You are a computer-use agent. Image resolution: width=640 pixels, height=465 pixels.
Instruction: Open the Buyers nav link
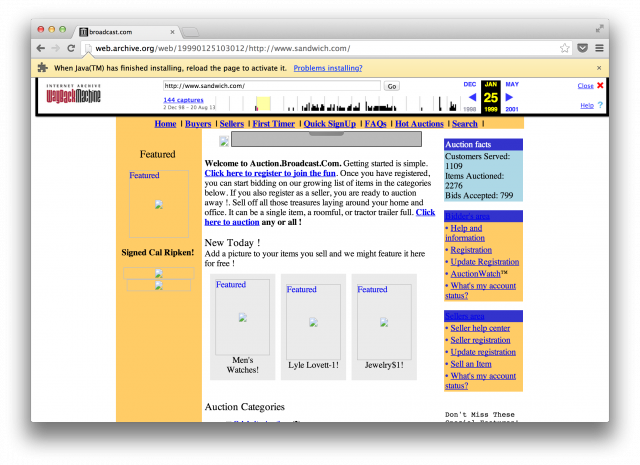tap(198, 124)
